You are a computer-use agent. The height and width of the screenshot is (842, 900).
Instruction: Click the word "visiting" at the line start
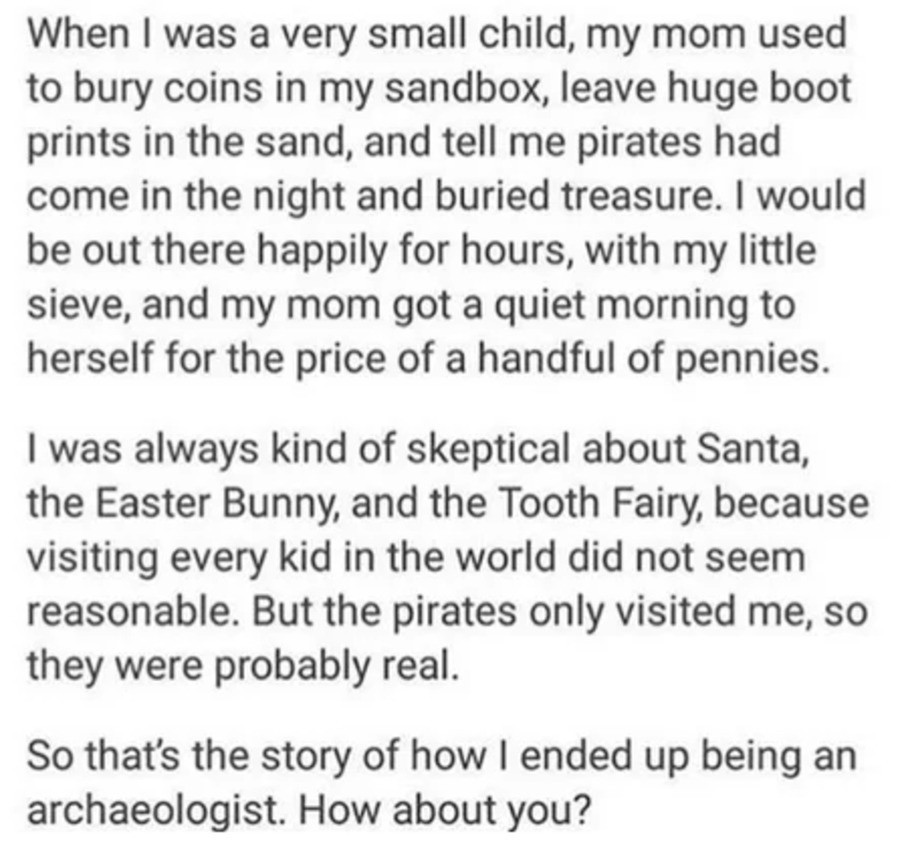92,559
